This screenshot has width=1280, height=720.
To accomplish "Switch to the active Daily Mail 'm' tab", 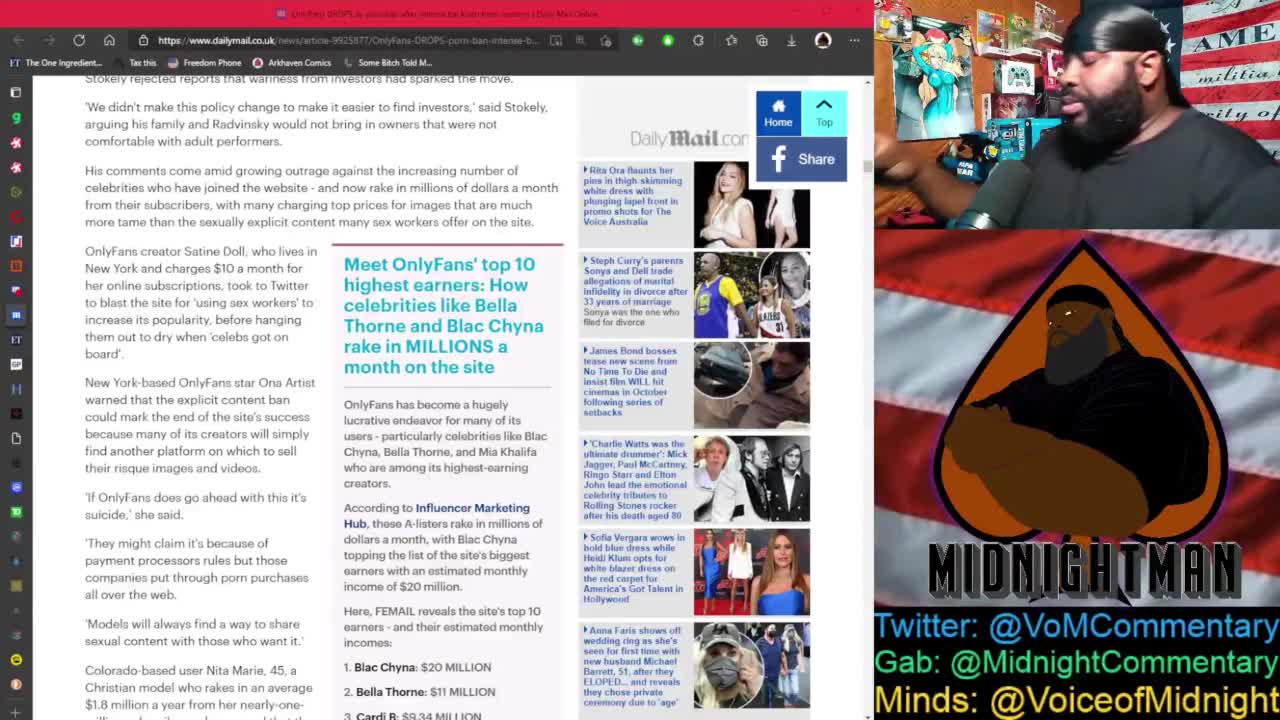I will pos(16,314).
